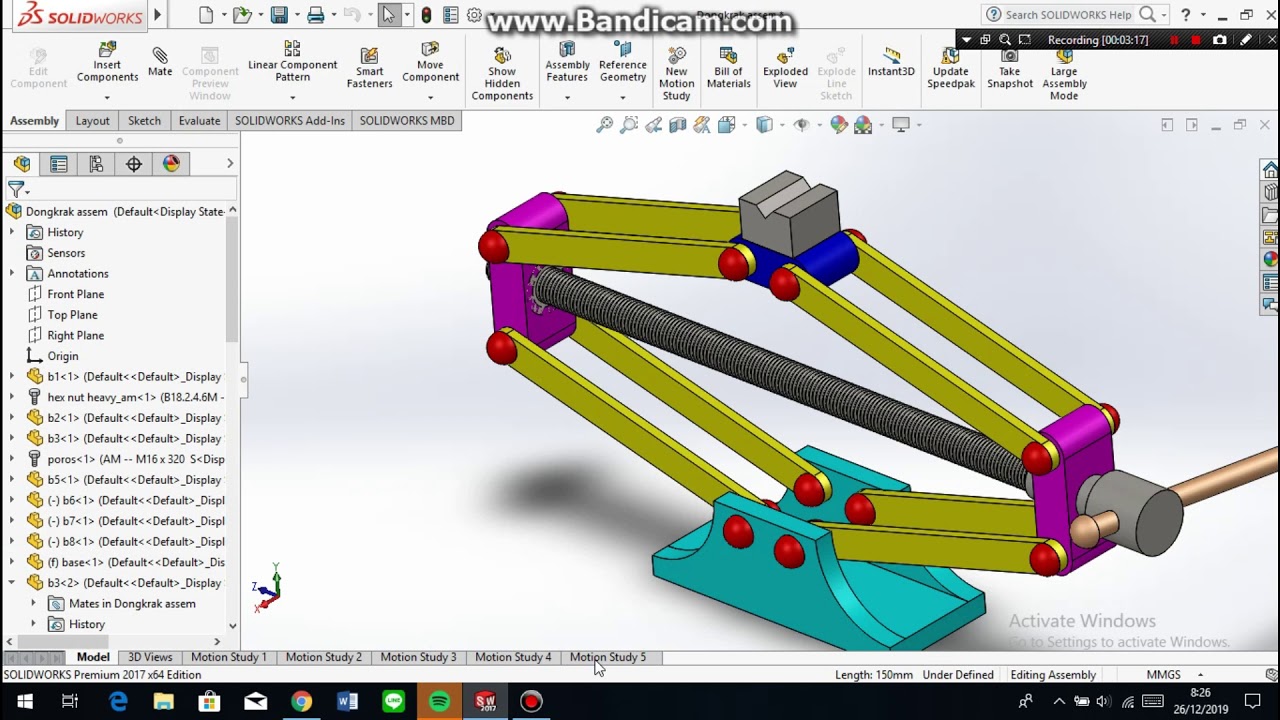This screenshot has width=1280, height=720.
Task: Click Search SOLIDWORKS Help field
Action: tap(1069, 15)
